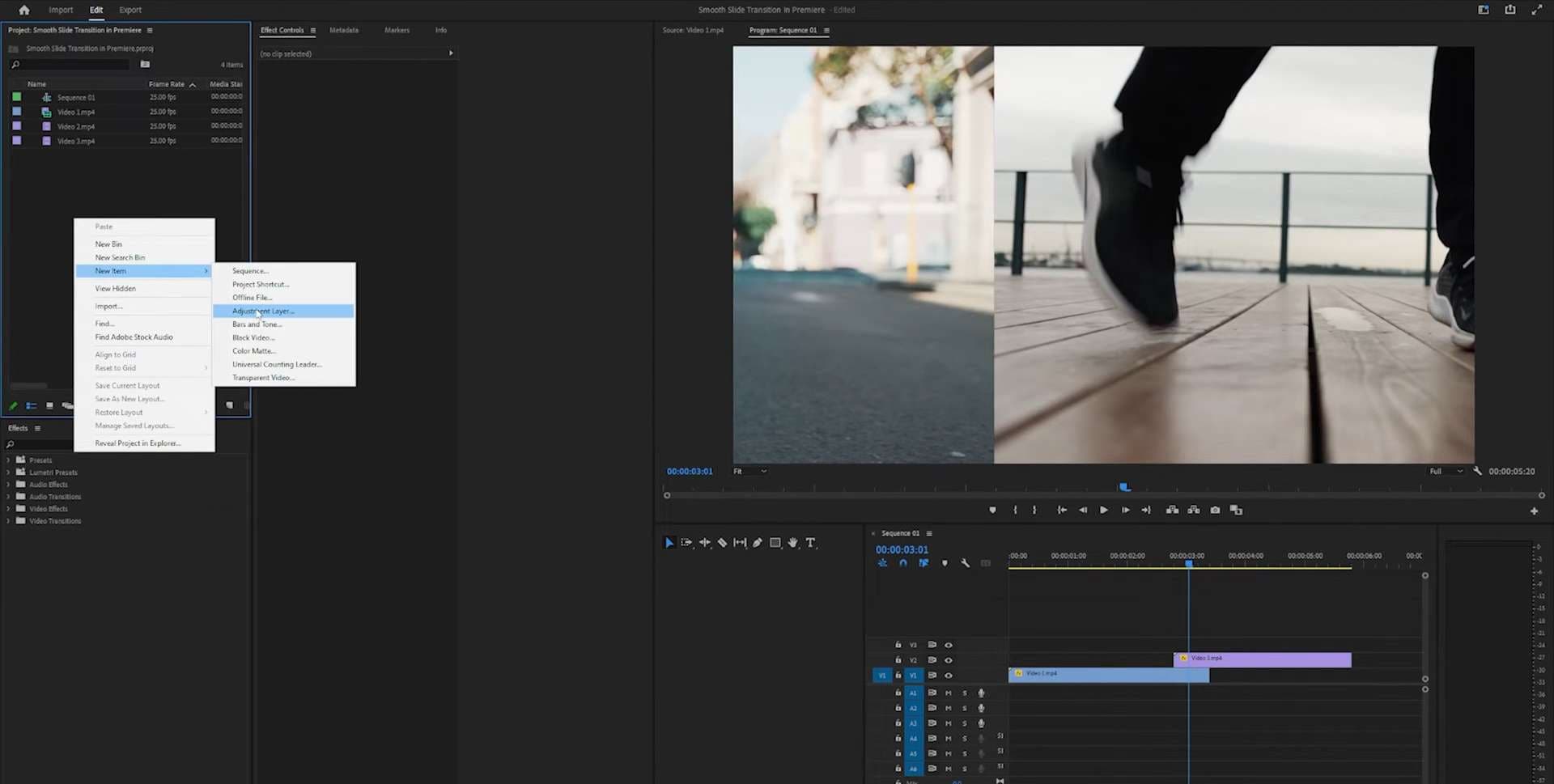Select the Rectangle tool

tap(775, 543)
